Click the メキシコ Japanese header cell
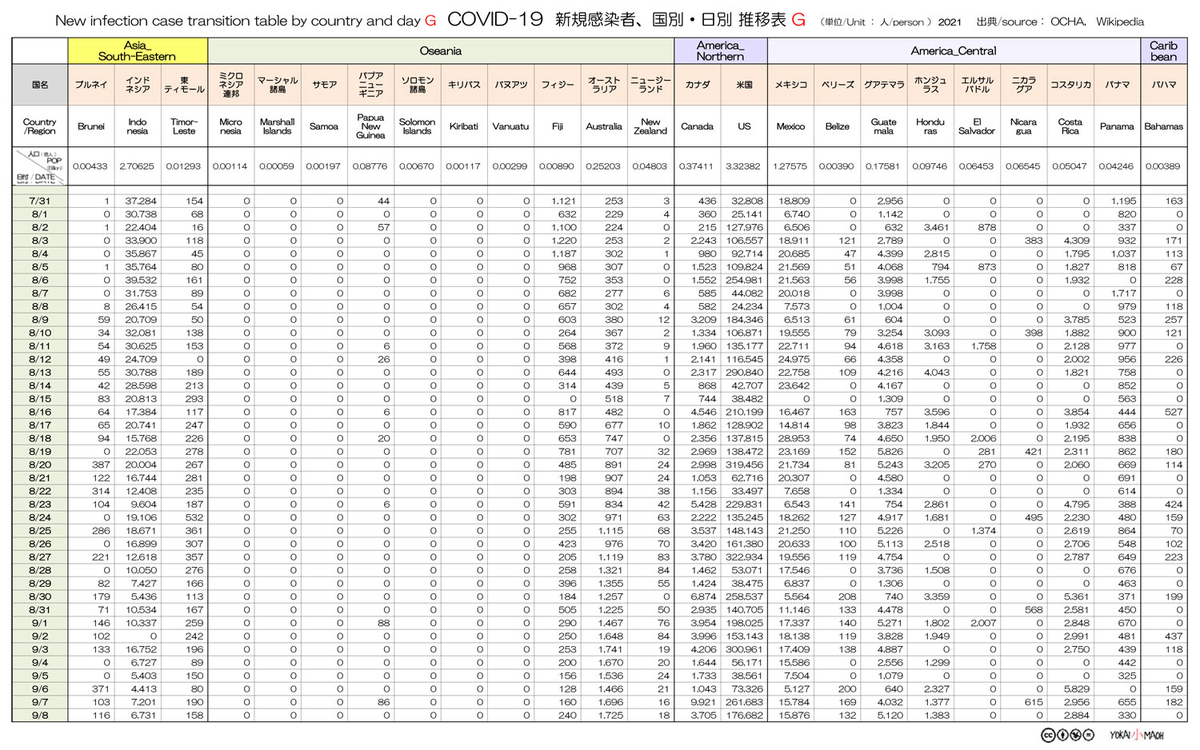Screen dimensions: 1200x750 [791, 86]
